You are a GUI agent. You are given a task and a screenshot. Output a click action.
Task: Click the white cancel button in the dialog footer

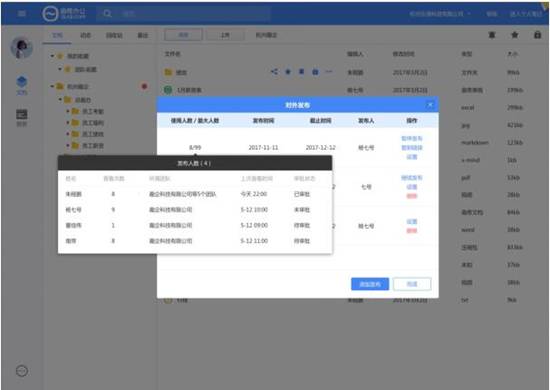point(412,284)
